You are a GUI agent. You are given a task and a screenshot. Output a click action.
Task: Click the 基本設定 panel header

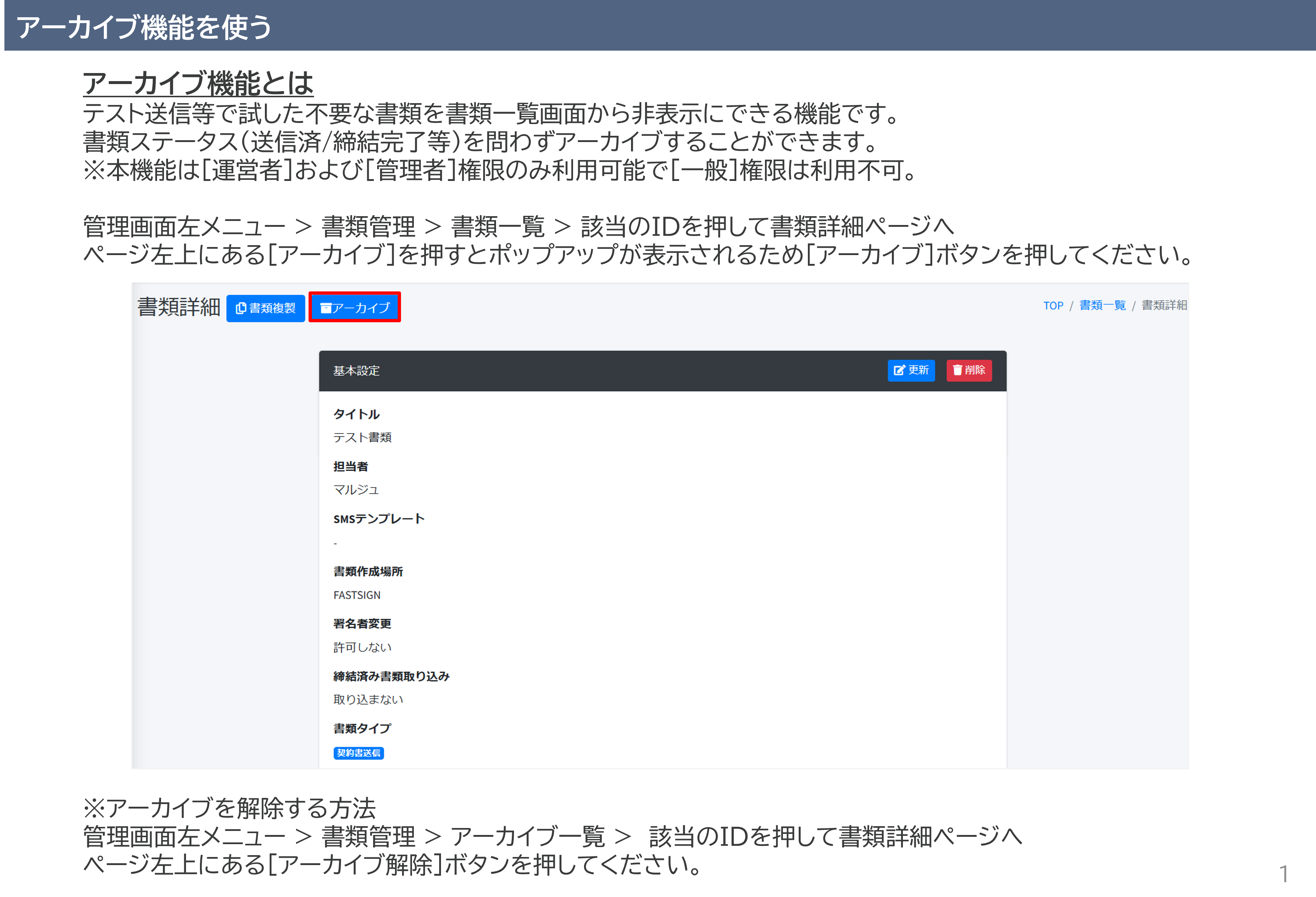pos(356,371)
